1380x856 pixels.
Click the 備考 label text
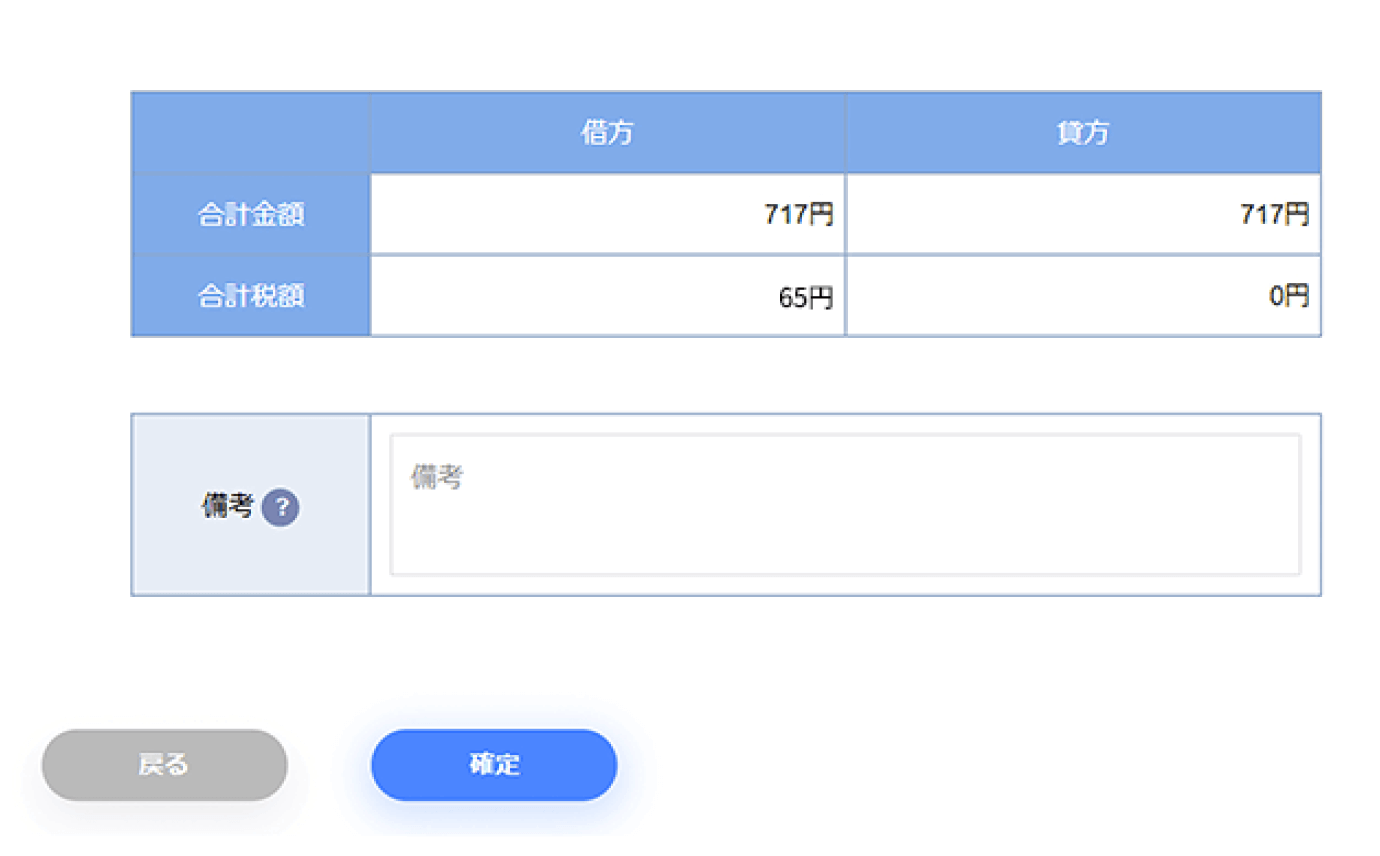(x=228, y=507)
